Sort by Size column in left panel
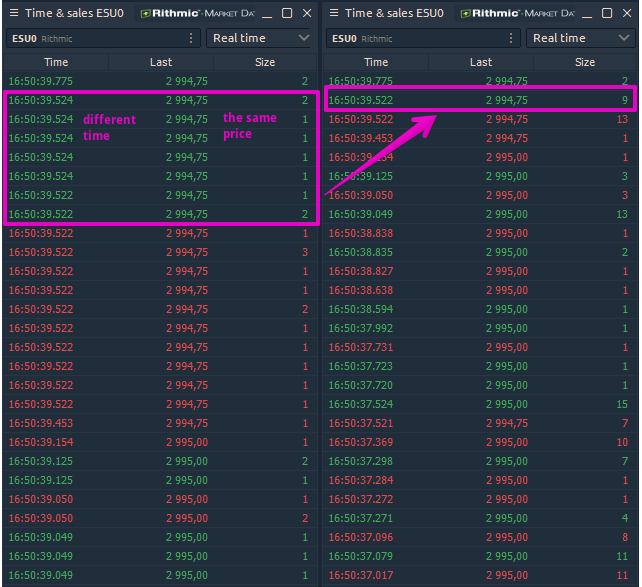This screenshot has height=587, width=642. 265,62
